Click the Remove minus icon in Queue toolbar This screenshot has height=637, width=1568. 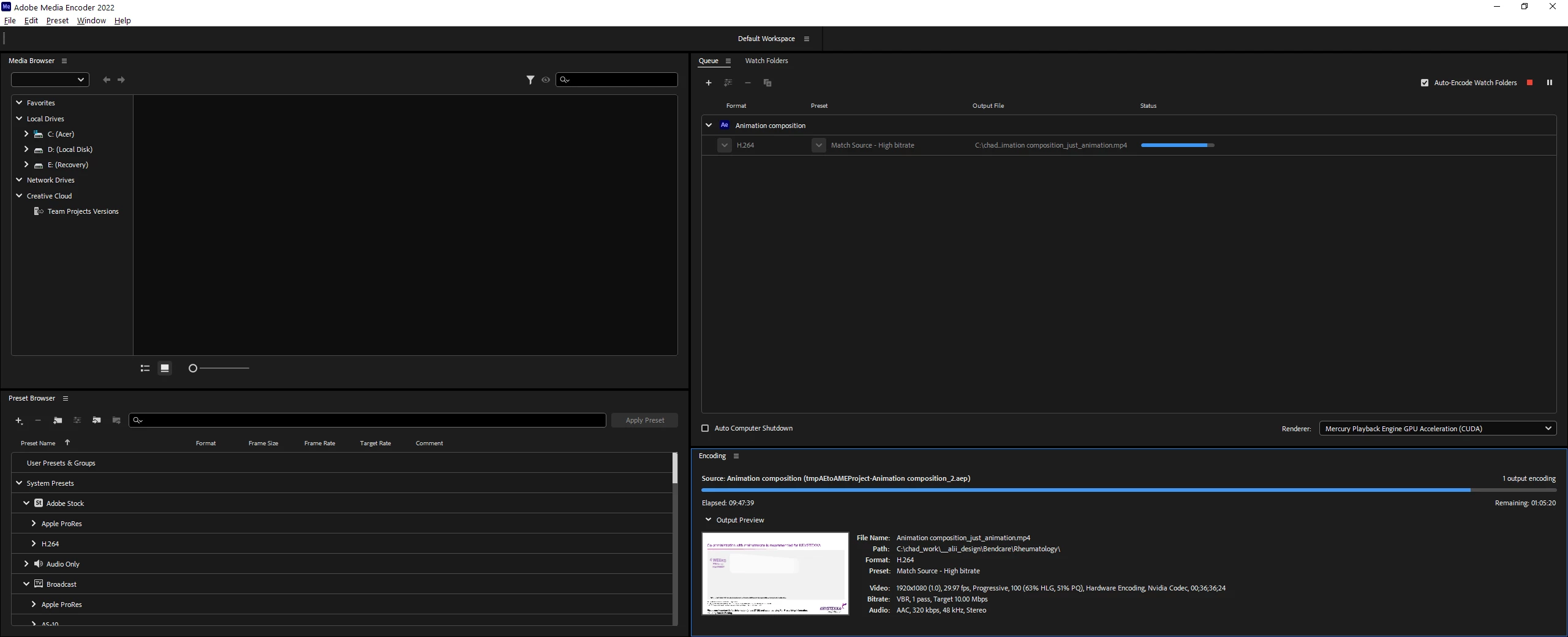[x=748, y=83]
